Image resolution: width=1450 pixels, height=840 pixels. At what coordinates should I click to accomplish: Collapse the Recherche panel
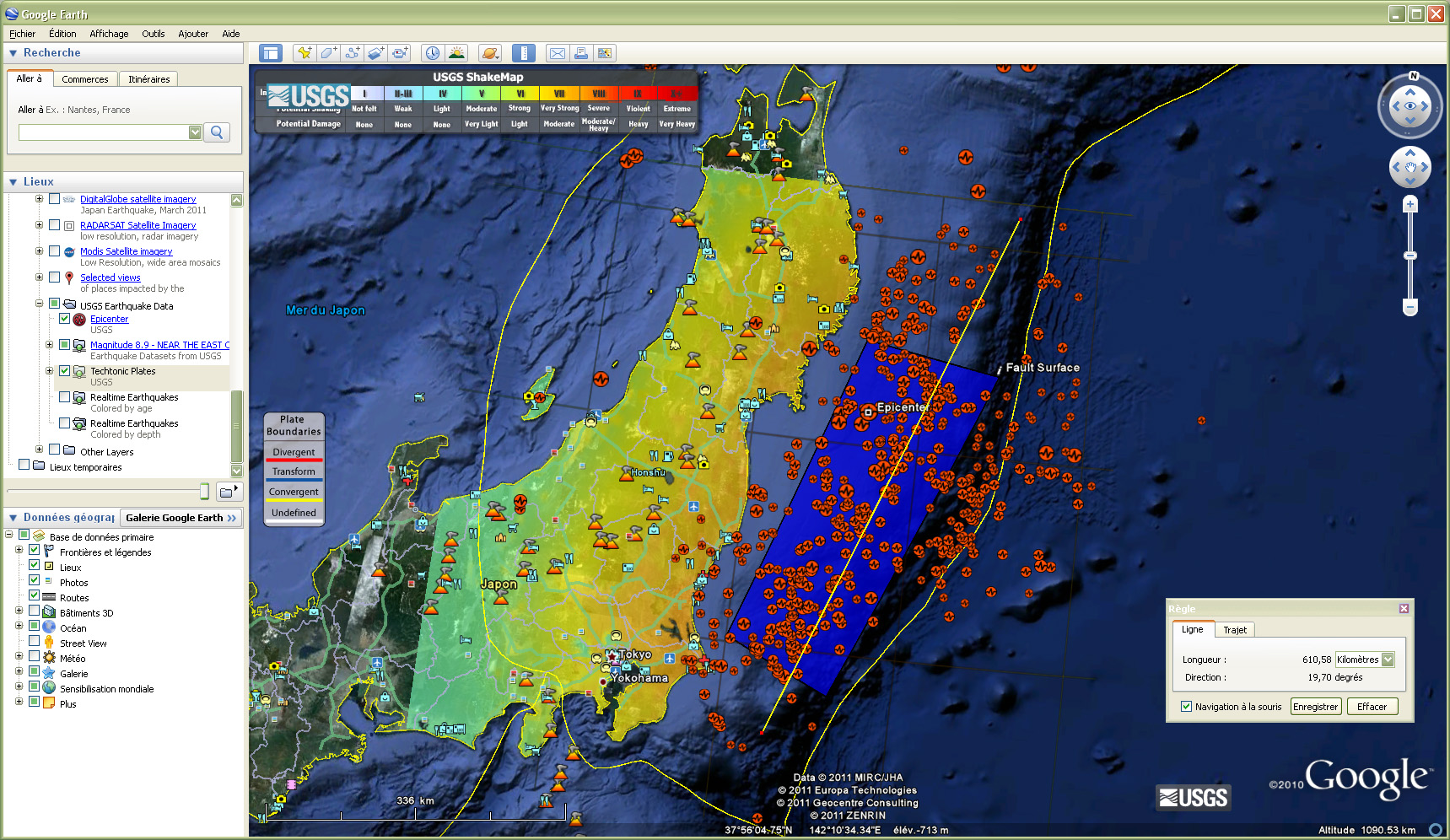[x=13, y=53]
